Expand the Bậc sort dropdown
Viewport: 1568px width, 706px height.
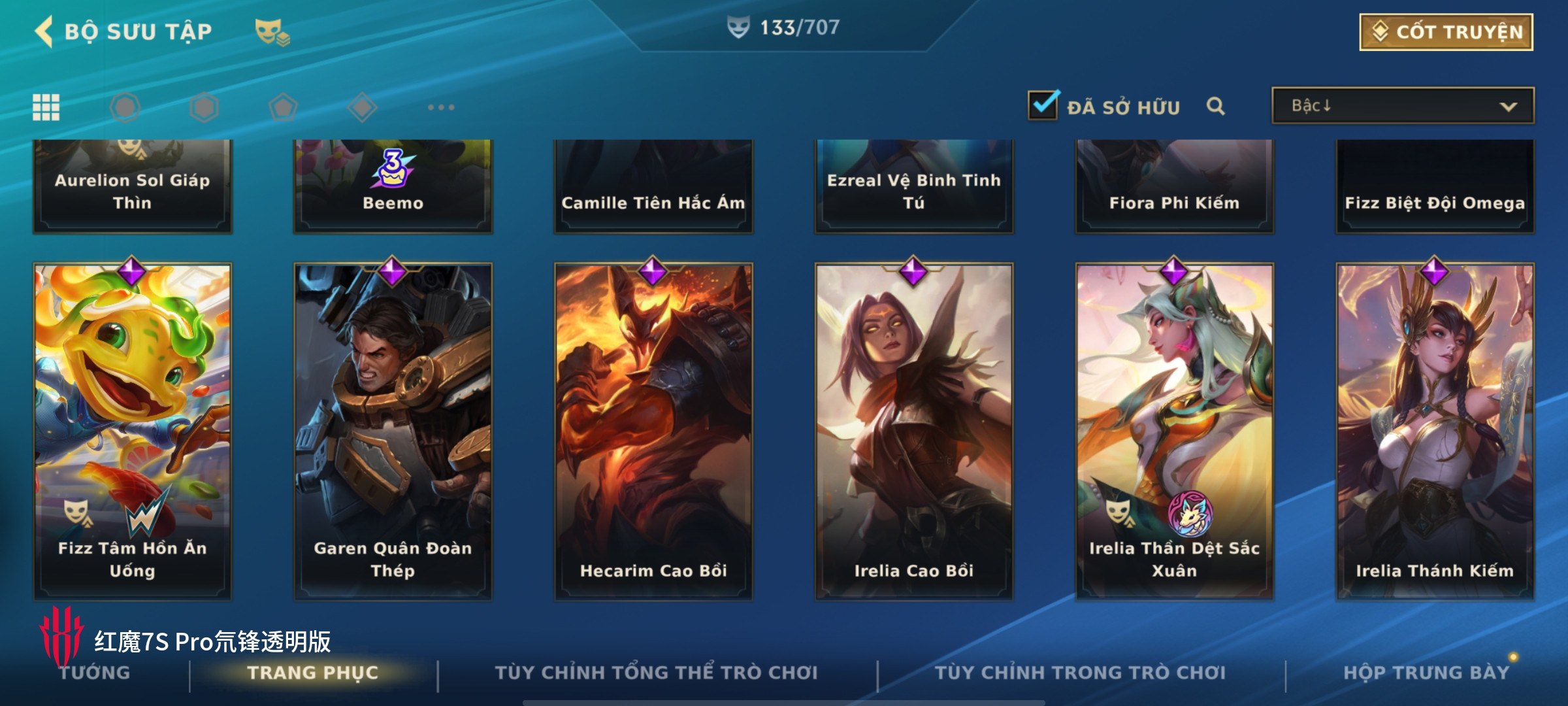click(x=1403, y=105)
